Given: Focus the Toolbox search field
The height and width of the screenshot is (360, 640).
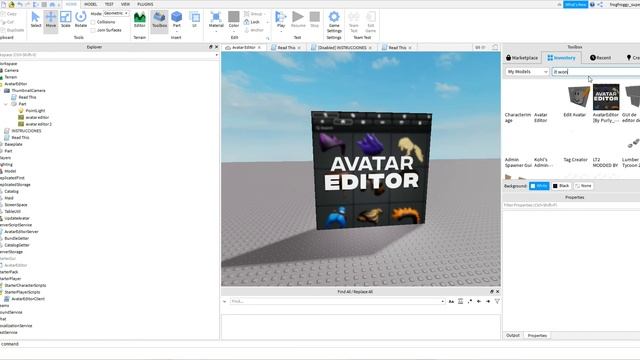Looking at the screenshot, I should click(596, 72).
